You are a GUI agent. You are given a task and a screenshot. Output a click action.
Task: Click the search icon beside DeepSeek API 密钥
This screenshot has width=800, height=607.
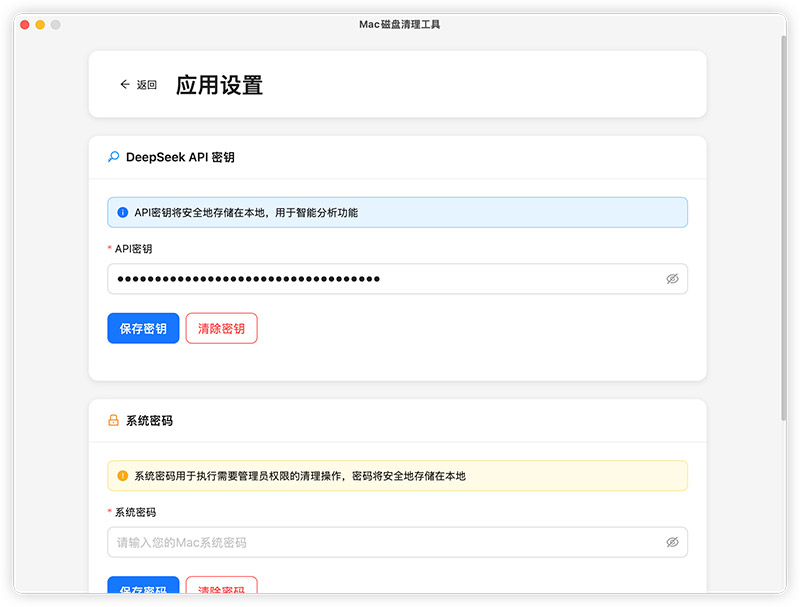tap(114, 157)
